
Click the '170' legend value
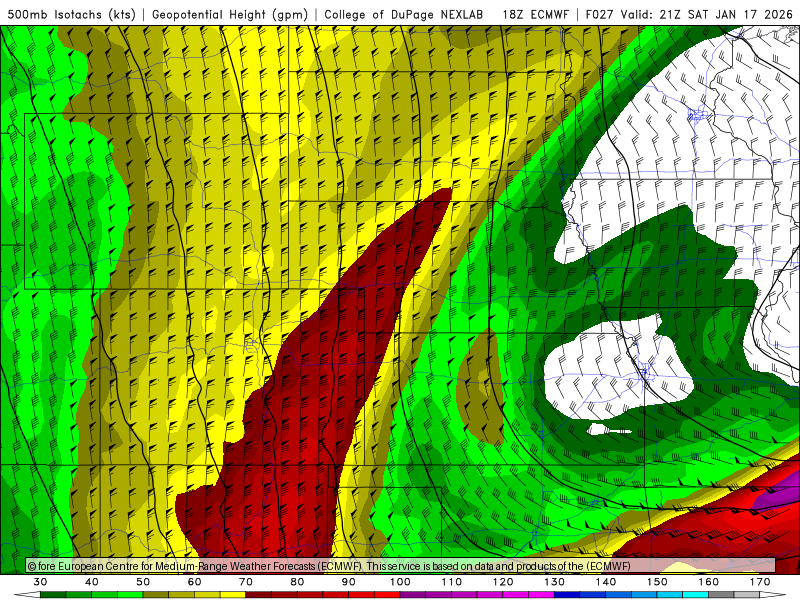pos(760,582)
